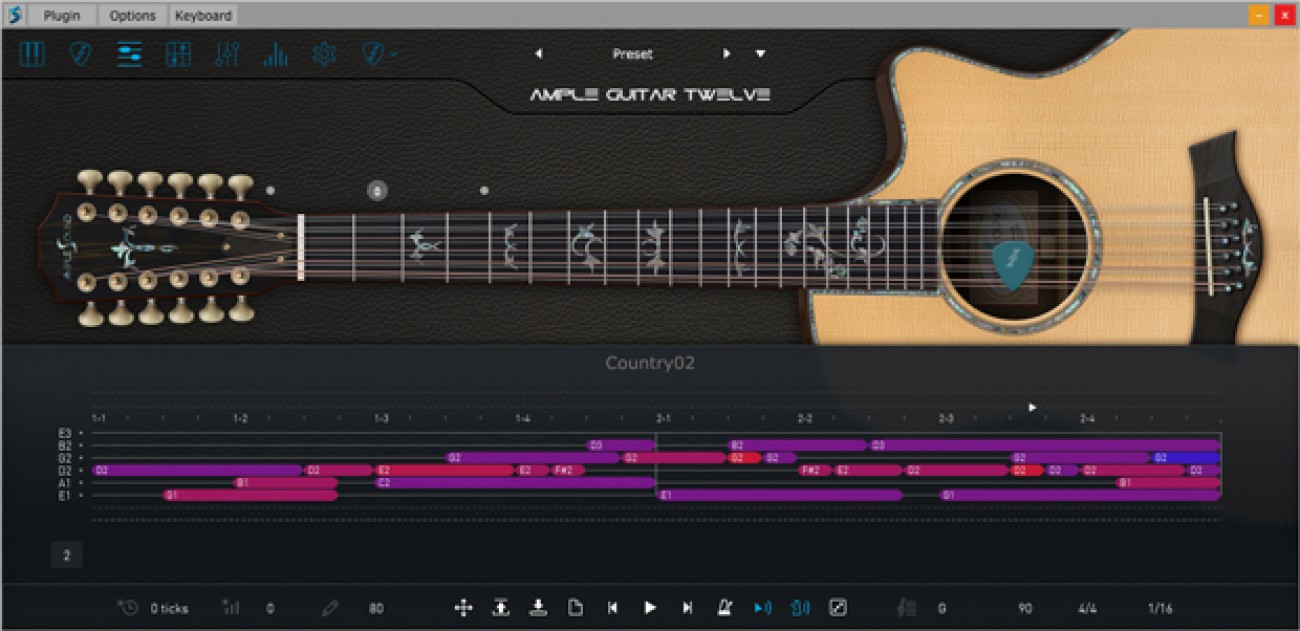Open the 1/16 grid resolution selector
1300x631 pixels.
[1160, 608]
